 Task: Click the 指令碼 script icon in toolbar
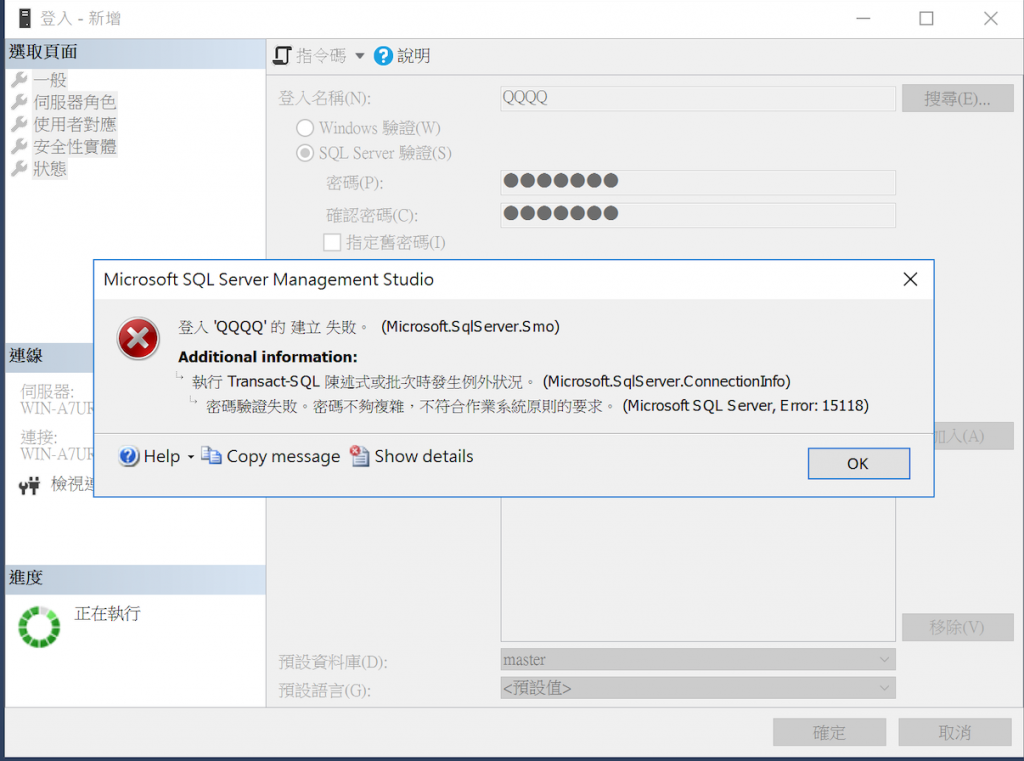click(282, 56)
